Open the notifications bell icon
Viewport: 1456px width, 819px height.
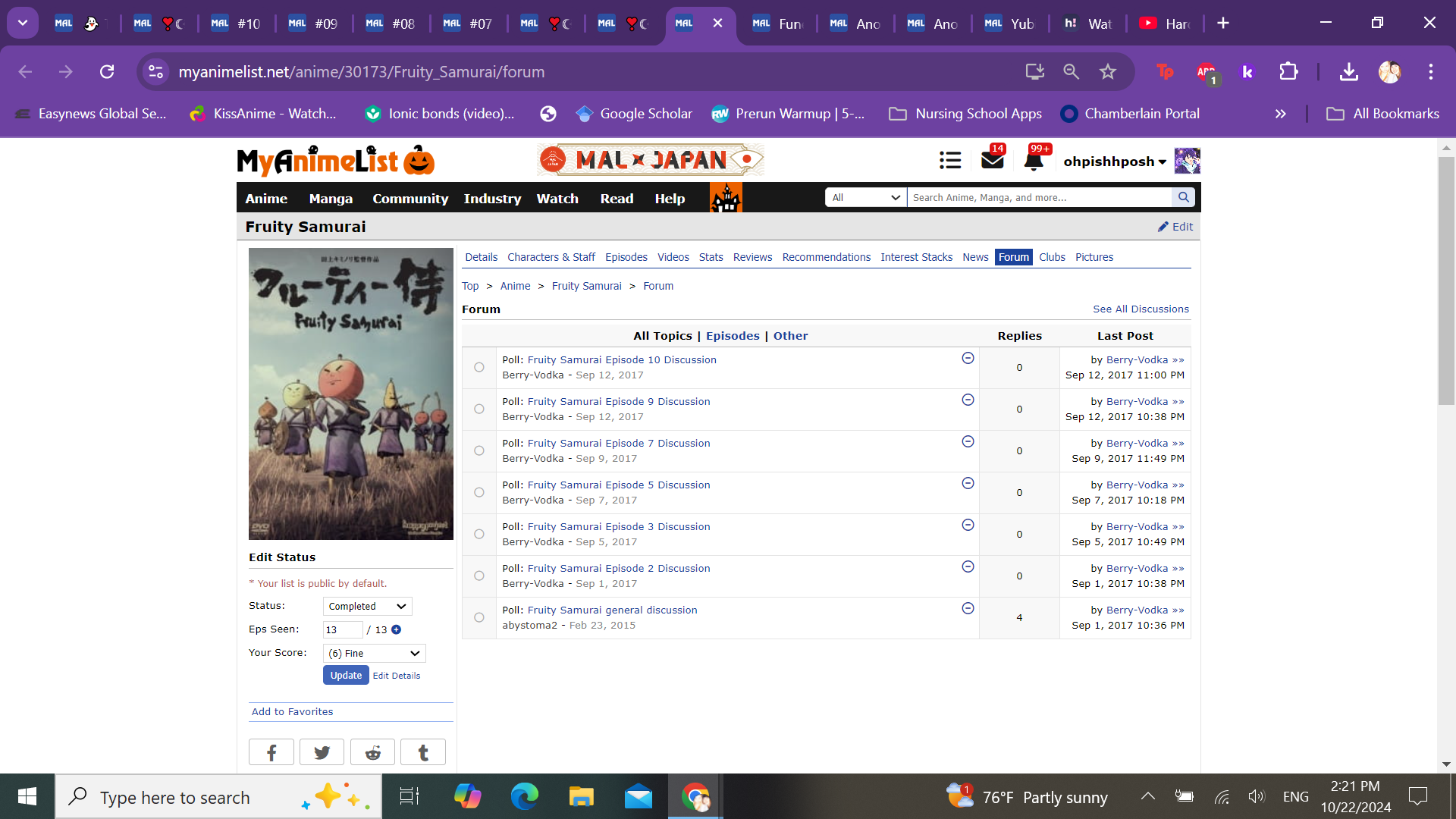1034,161
